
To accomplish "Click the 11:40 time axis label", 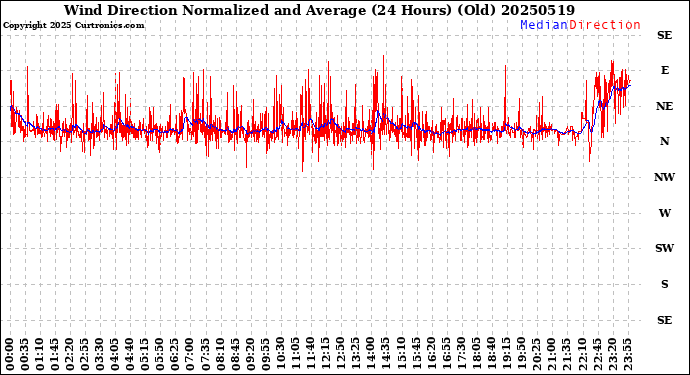I will pyautogui.click(x=311, y=355).
